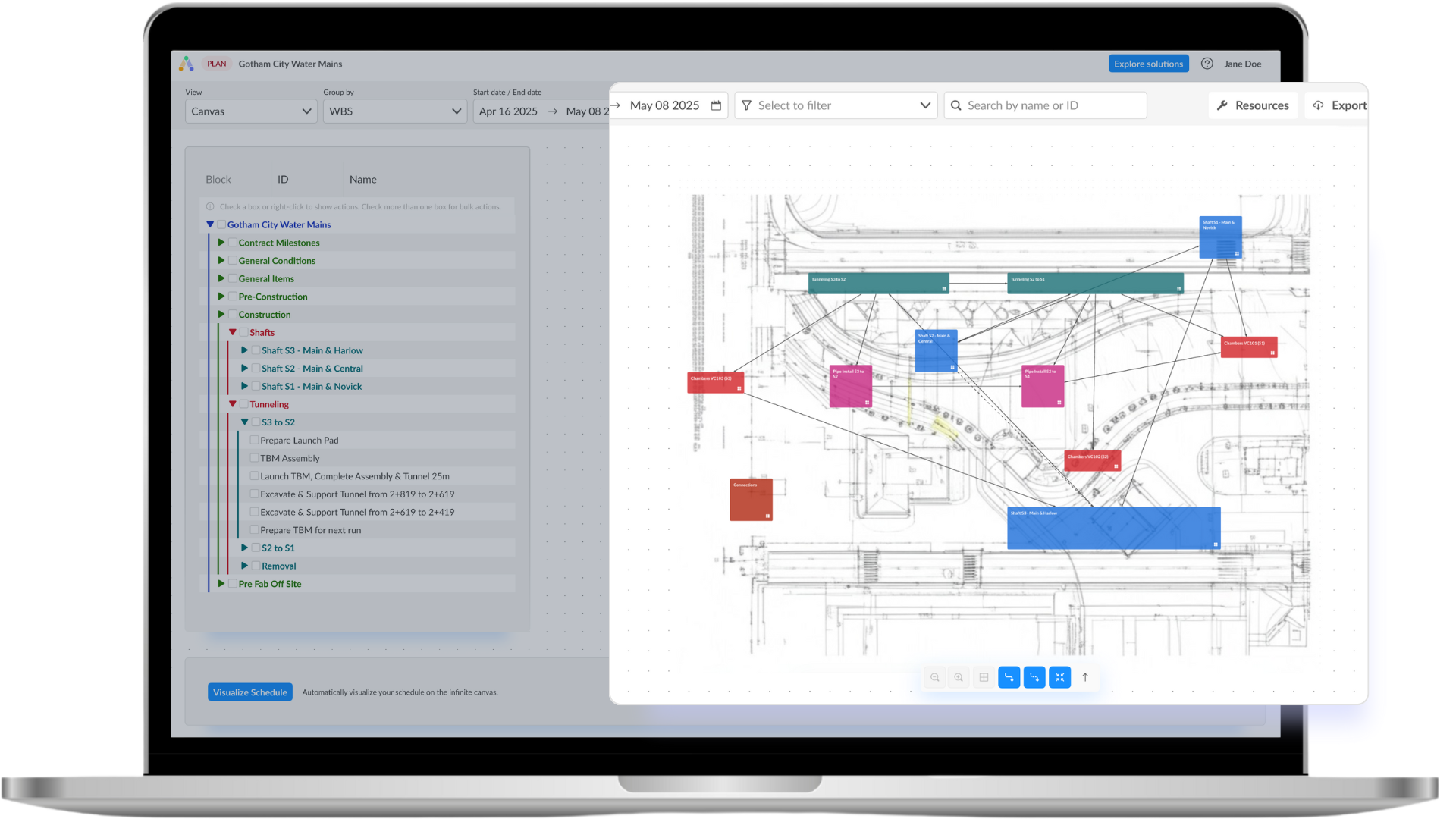
Task: Check the TBM Assembly checkbox
Action: tap(253, 458)
